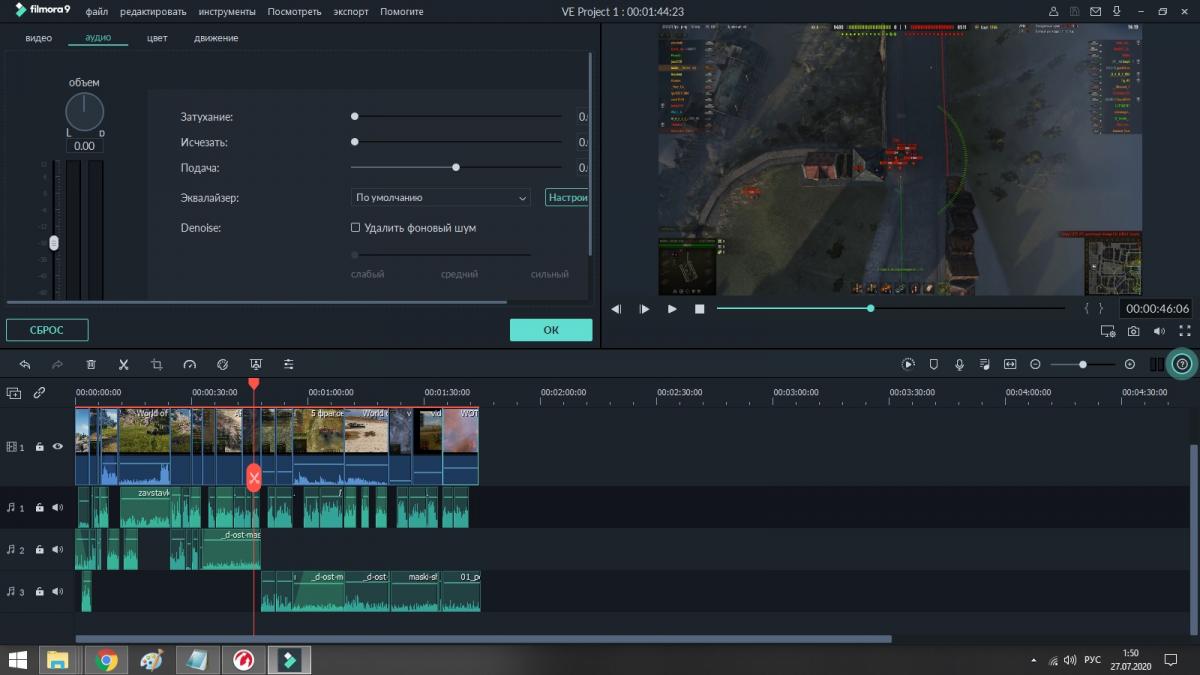This screenshot has height=675, width=1200.
Task: Enable the 'Удалить фоновый шум' checkbox
Action: (355, 228)
